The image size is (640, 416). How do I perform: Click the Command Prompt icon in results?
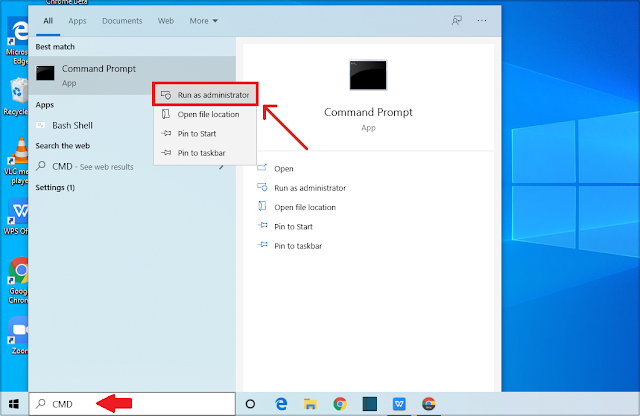pyautogui.click(x=45, y=73)
